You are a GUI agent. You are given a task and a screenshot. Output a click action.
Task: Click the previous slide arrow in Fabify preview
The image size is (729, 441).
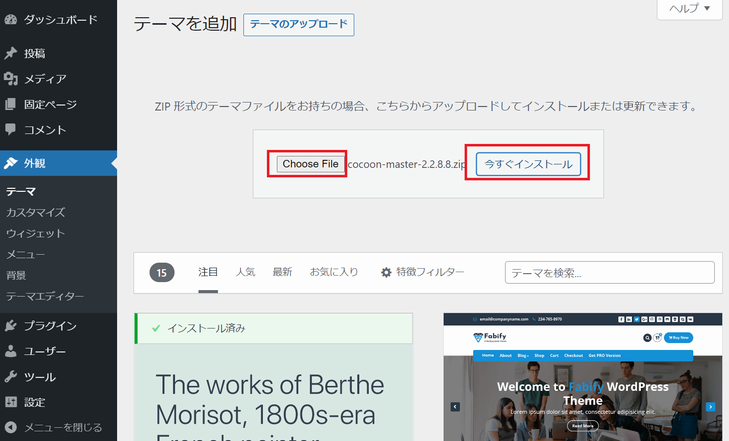[x=455, y=407]
